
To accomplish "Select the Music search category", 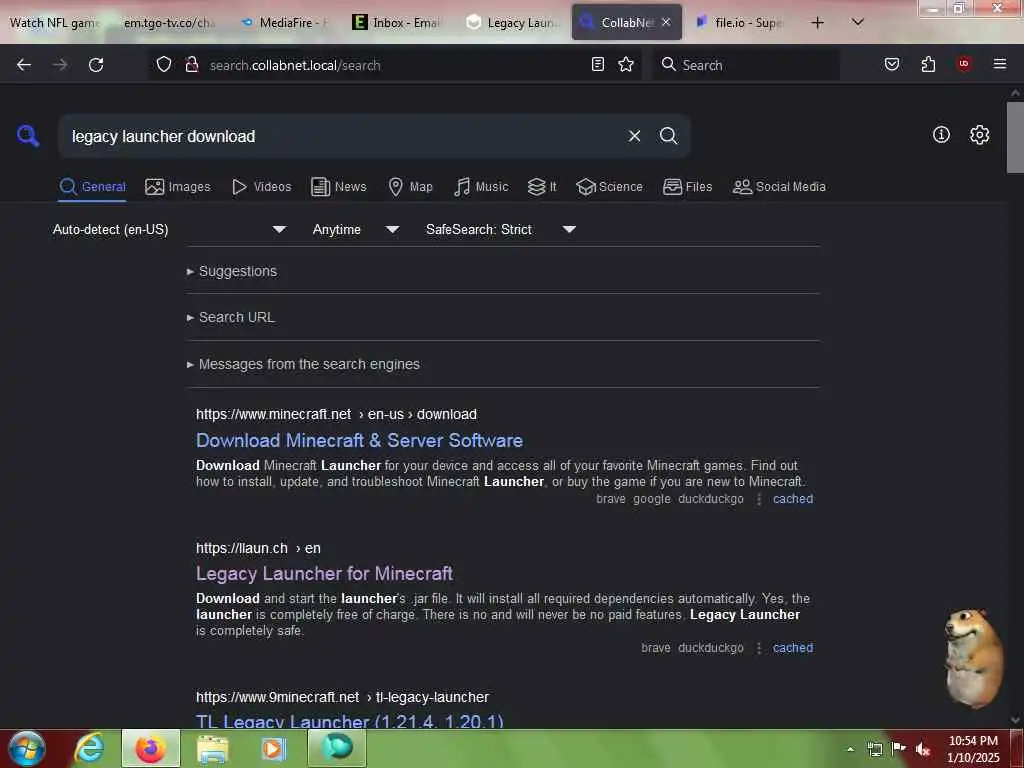I will [481, 187].
